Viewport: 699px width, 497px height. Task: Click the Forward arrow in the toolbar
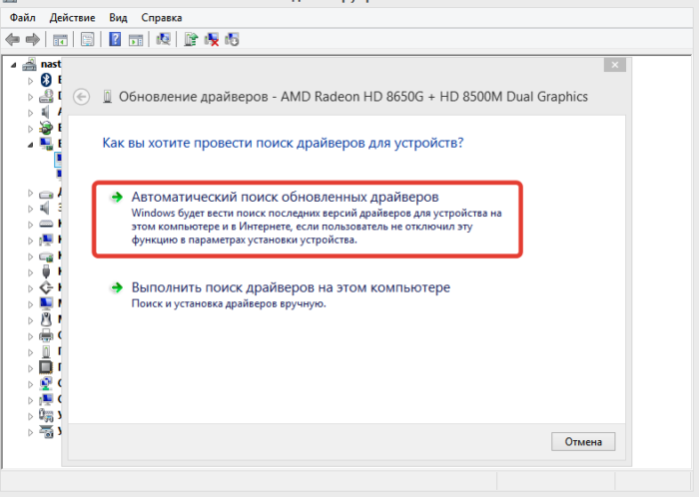coord(33,40)
